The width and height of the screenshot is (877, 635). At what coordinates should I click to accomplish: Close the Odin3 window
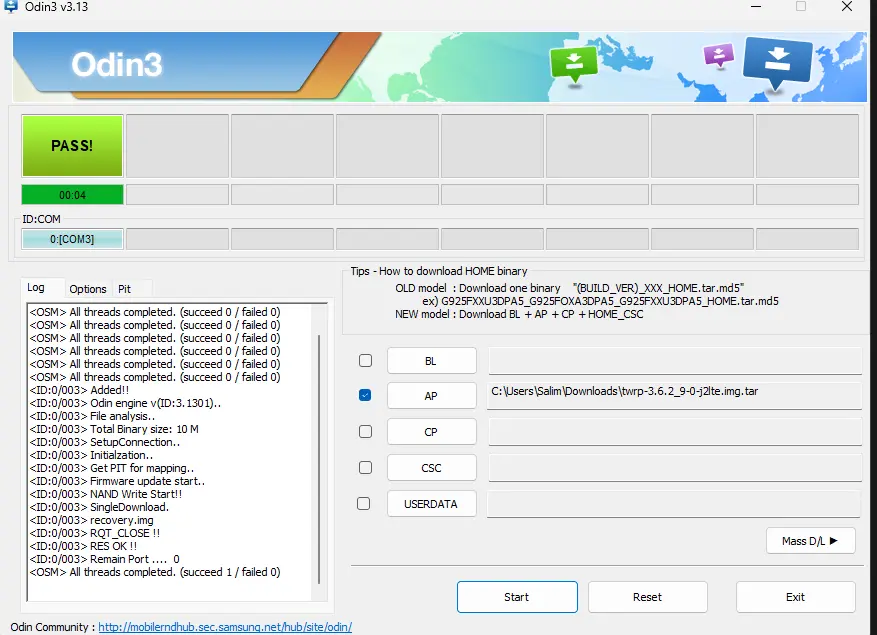[847, 7]
